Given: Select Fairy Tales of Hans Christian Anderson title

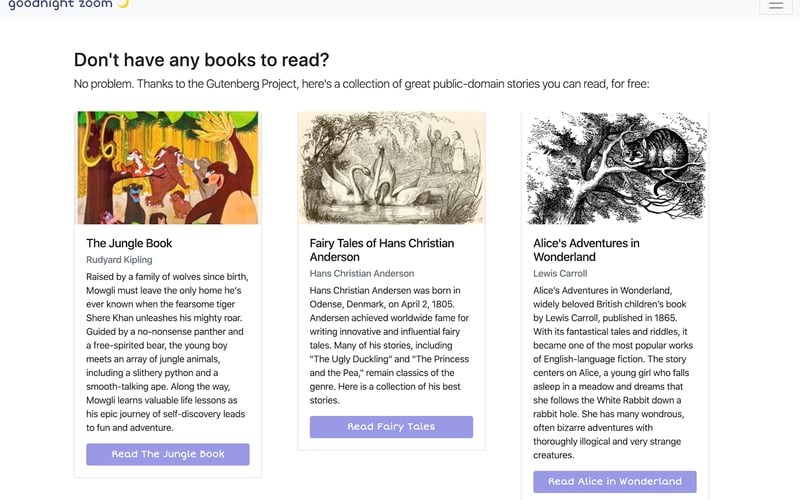Looking at the screenshot, I should pos(381,250).
